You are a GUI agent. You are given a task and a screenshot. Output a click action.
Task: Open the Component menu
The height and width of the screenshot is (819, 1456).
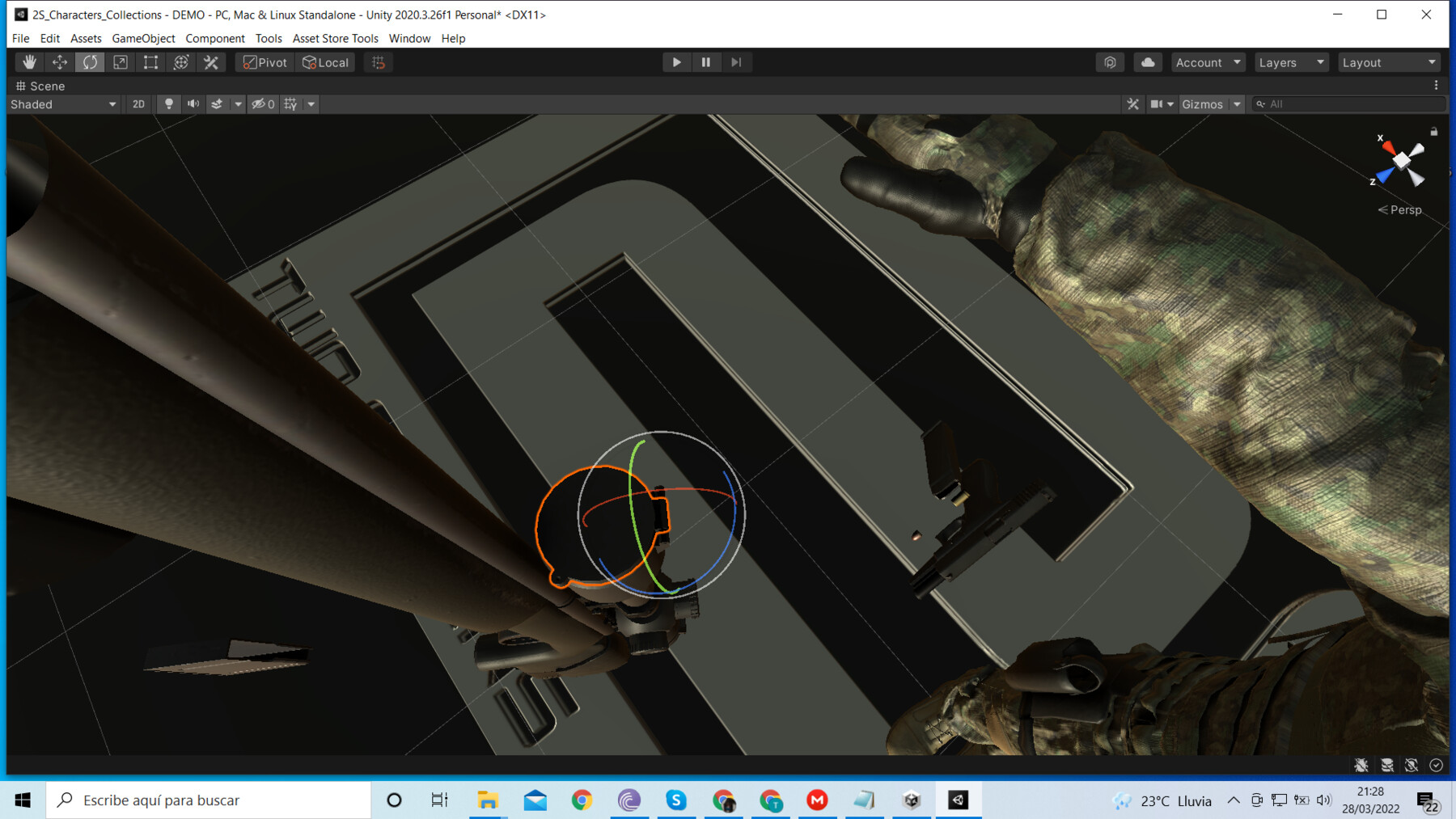point(215,38)
